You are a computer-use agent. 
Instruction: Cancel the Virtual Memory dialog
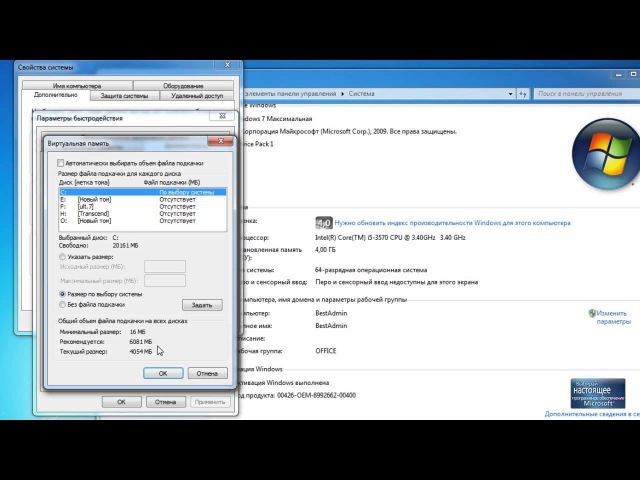pyautogui.click(x=207, y=373)
